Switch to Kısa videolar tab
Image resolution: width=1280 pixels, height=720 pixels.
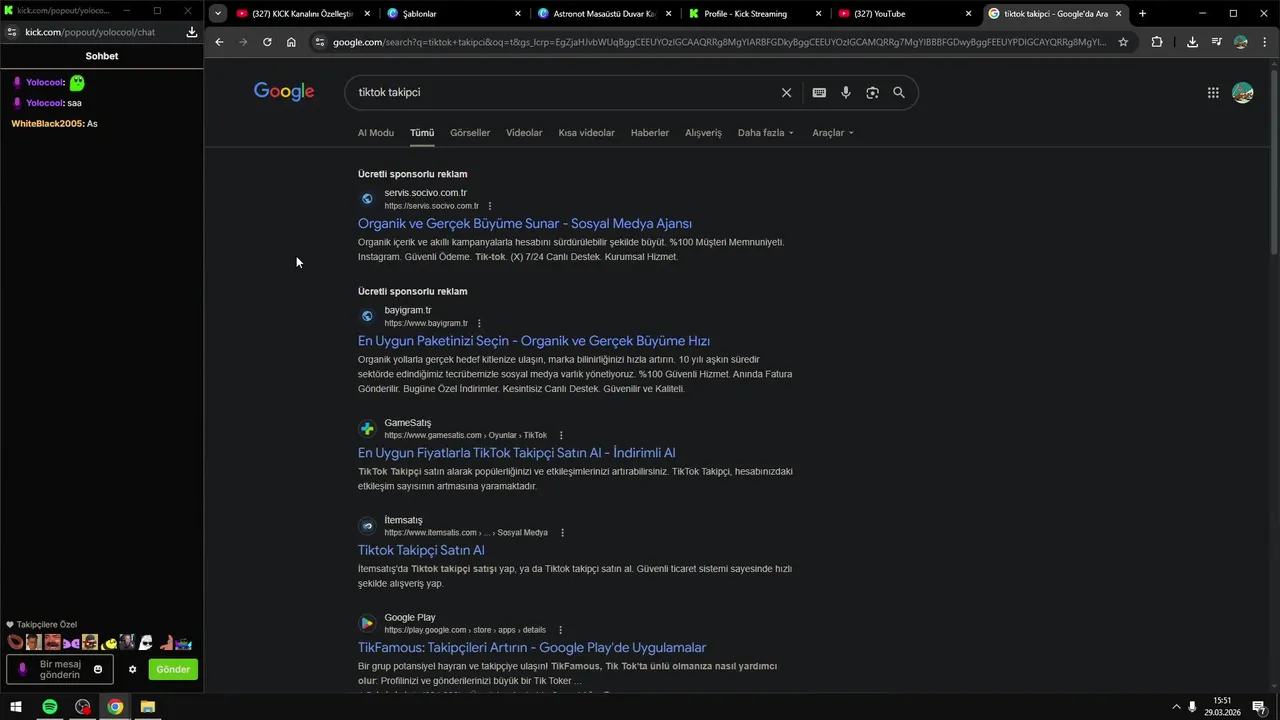(587, 133)
